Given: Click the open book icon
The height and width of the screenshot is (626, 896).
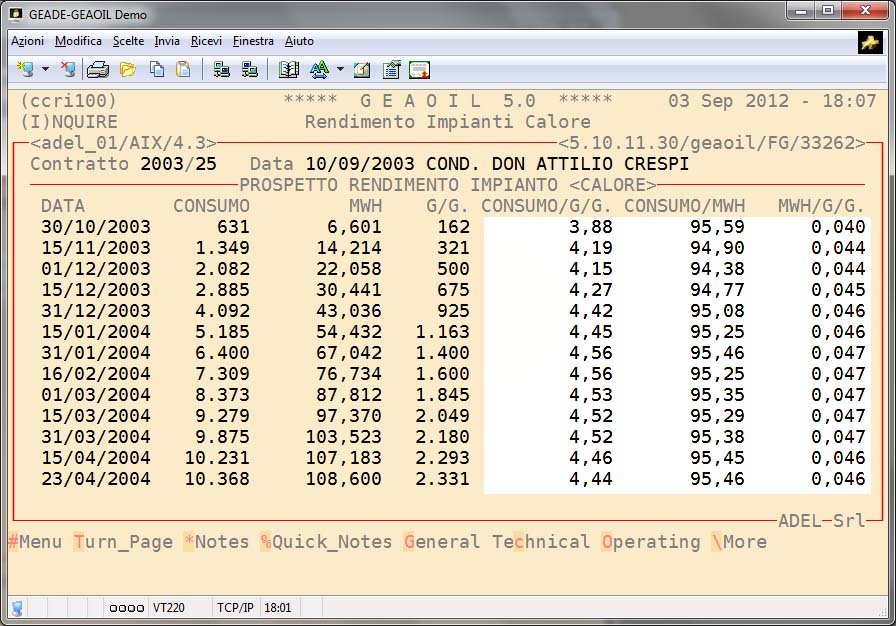Looking at the screenshot, I should [x=289, y=69].
